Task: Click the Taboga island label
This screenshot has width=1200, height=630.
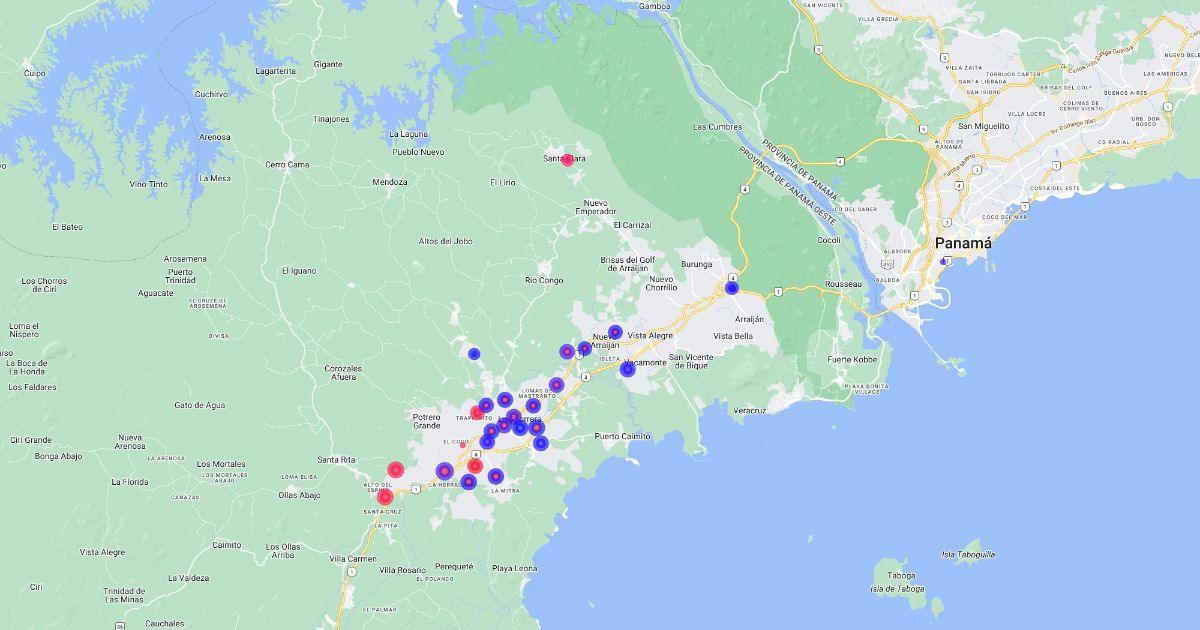Action: (x=901, y=576)
